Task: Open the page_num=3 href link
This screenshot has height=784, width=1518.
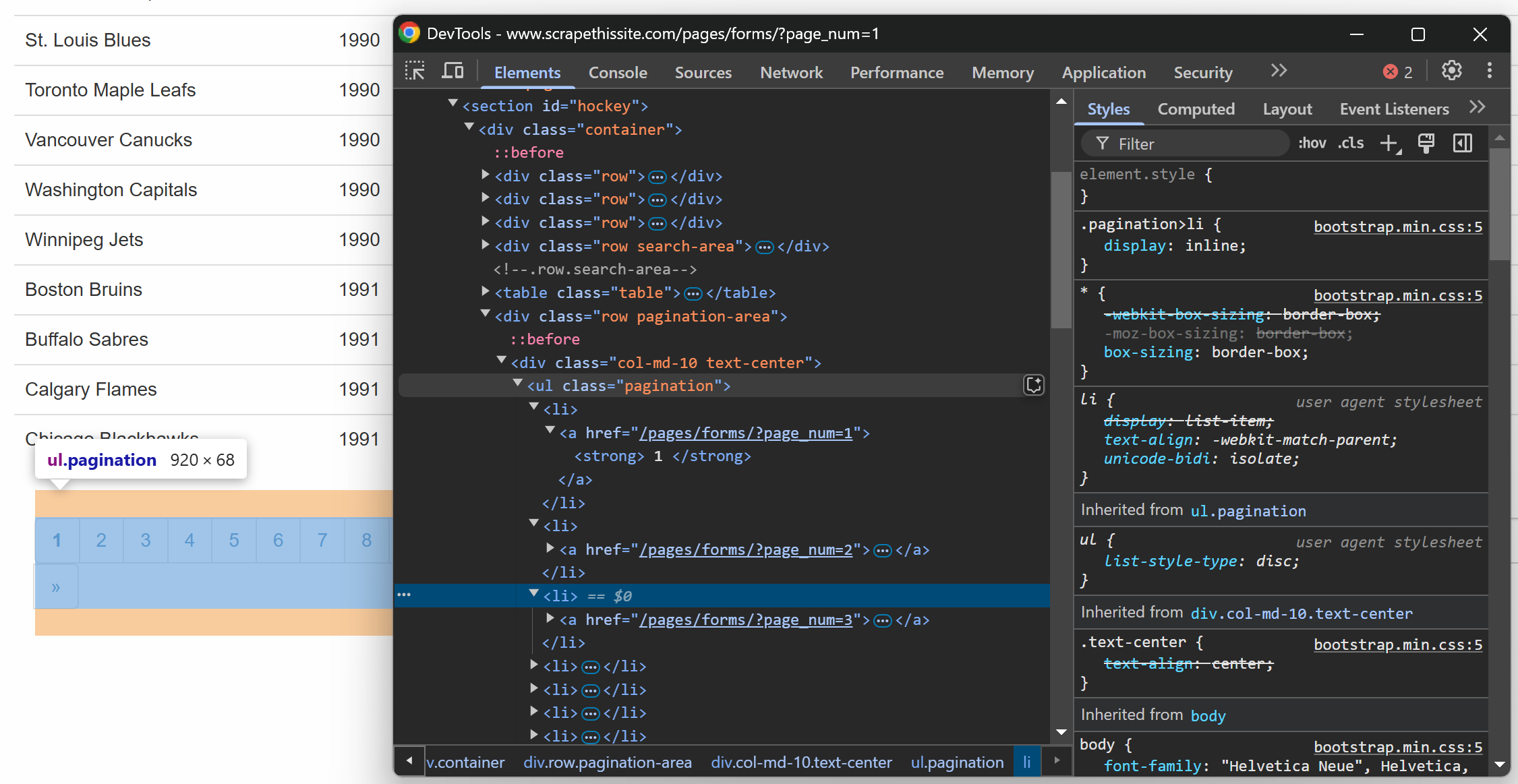Action: click(745, 620)
